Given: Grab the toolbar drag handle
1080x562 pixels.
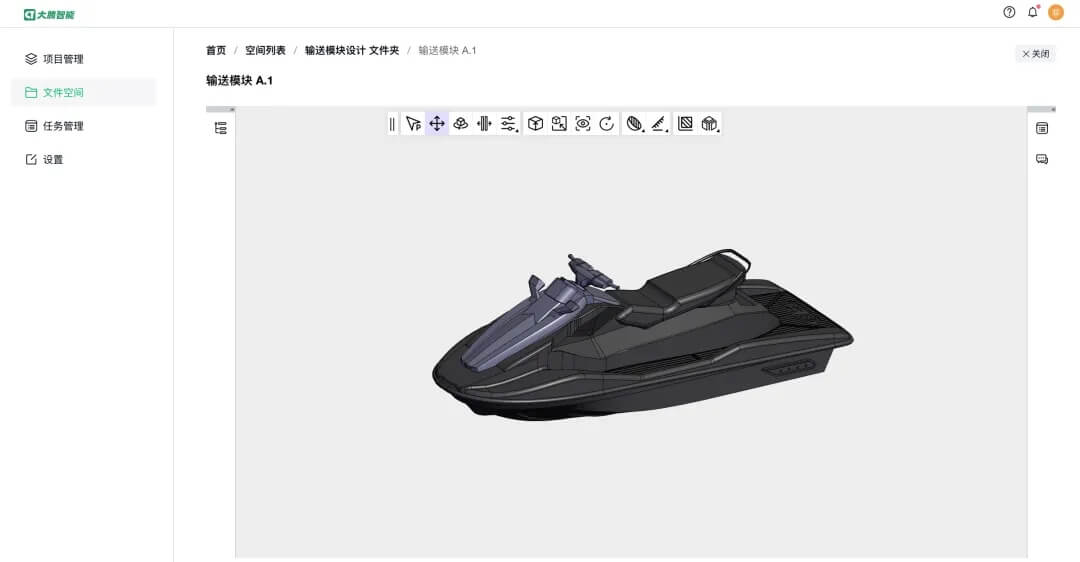Looking at the screenshot, I should [393, 124].
